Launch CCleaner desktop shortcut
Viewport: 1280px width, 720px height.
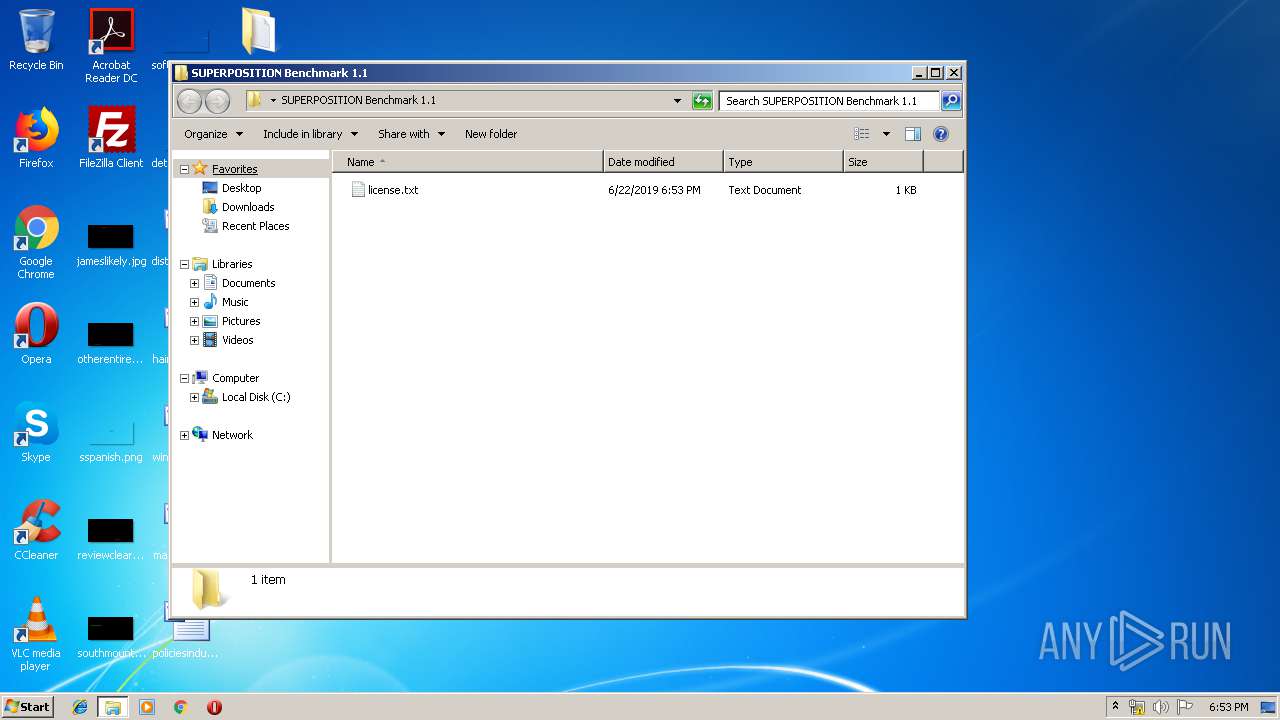point(36,530)
